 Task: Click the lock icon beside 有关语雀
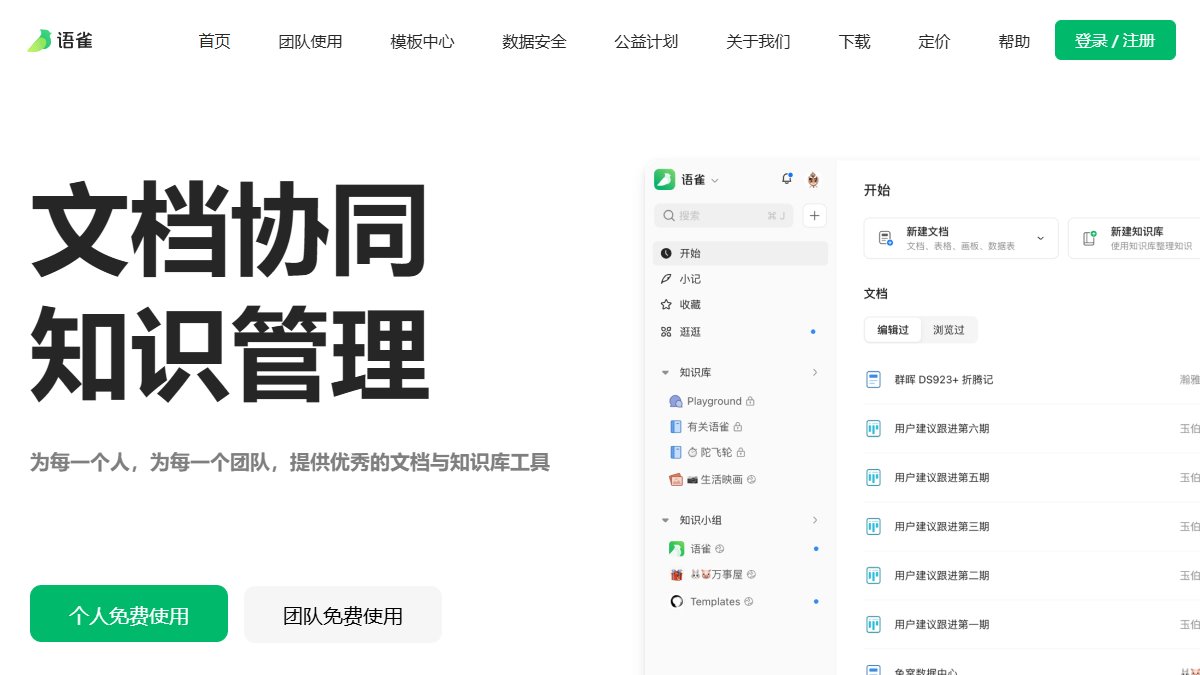coord(738,427)
